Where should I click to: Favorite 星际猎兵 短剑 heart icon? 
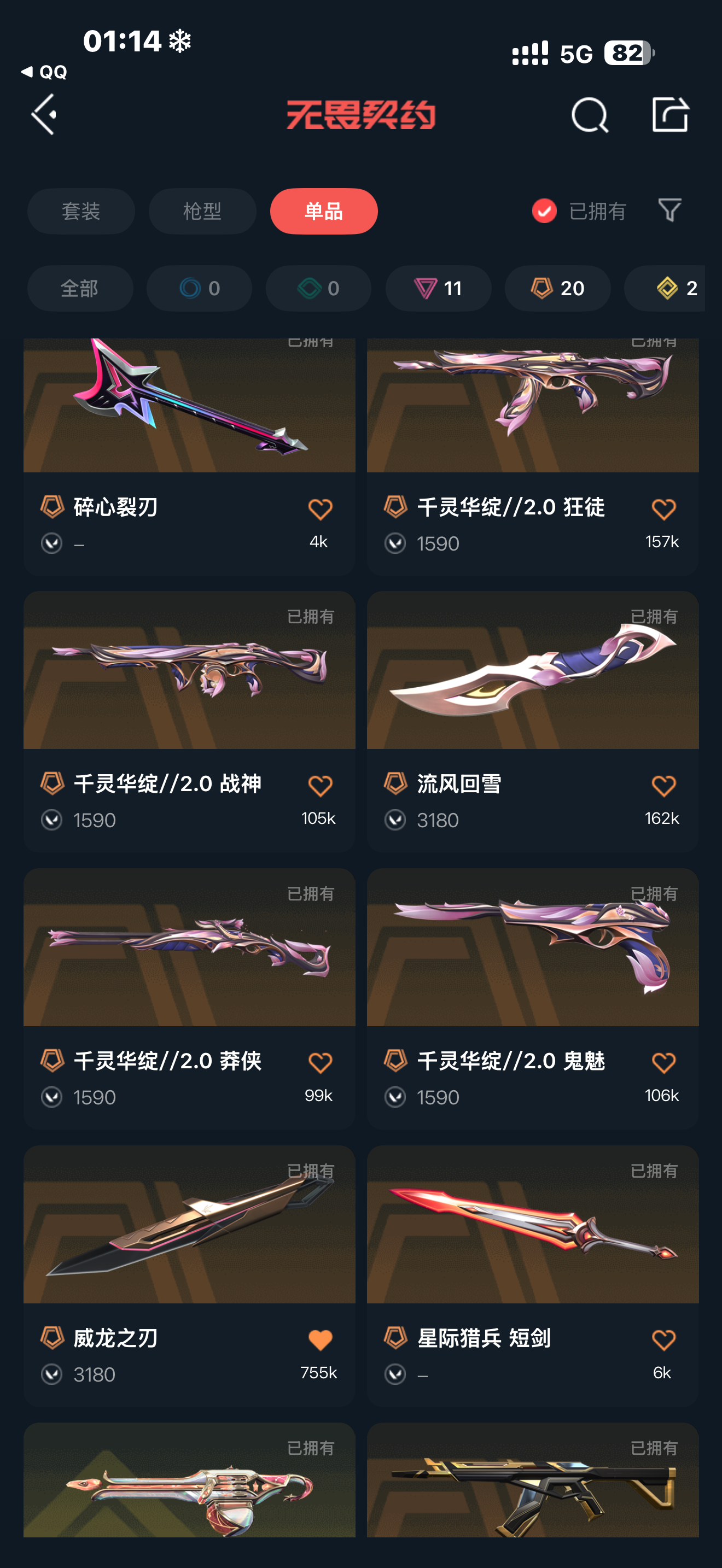663,1339
